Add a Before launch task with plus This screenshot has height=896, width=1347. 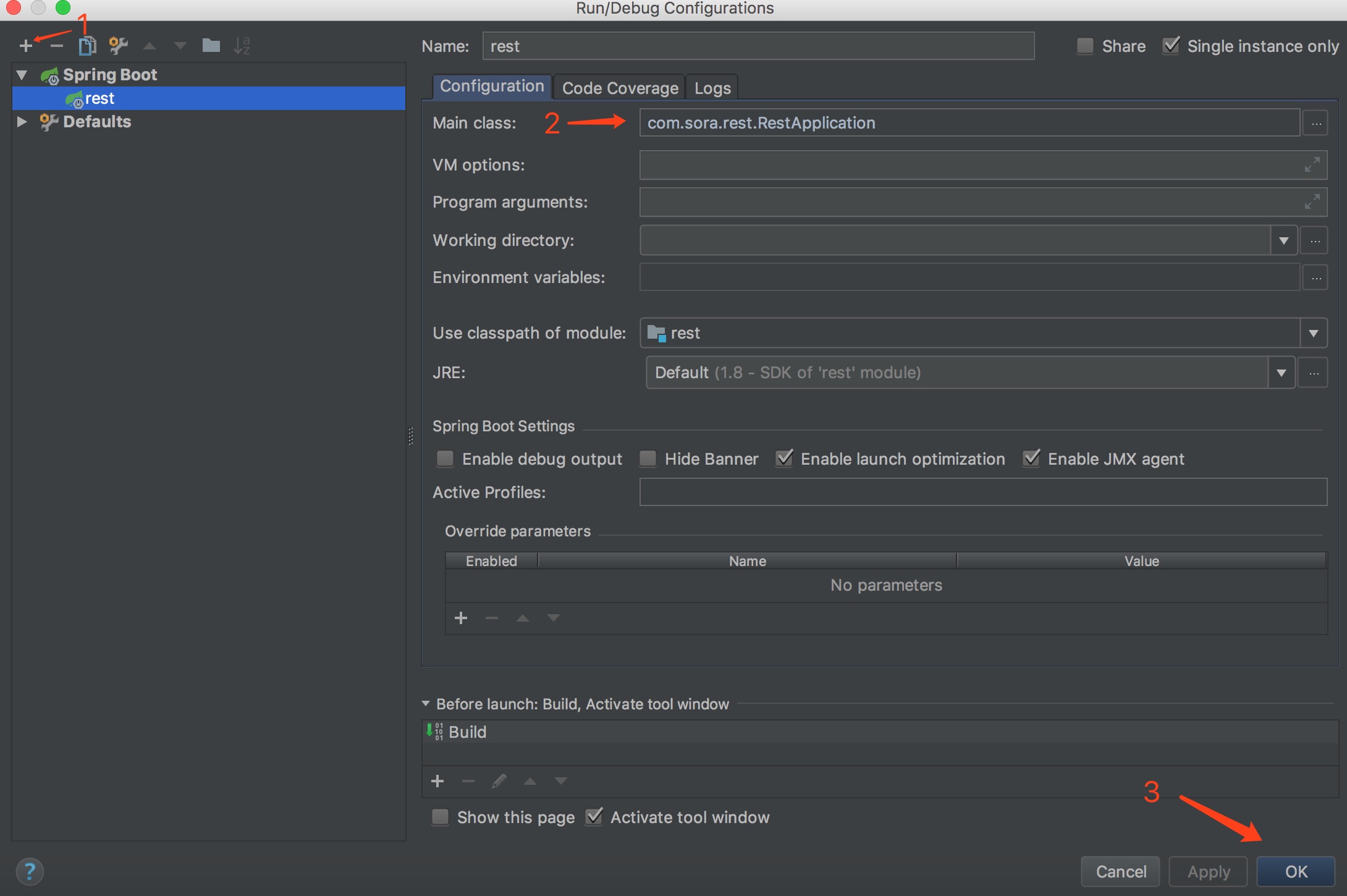(437, 781)
